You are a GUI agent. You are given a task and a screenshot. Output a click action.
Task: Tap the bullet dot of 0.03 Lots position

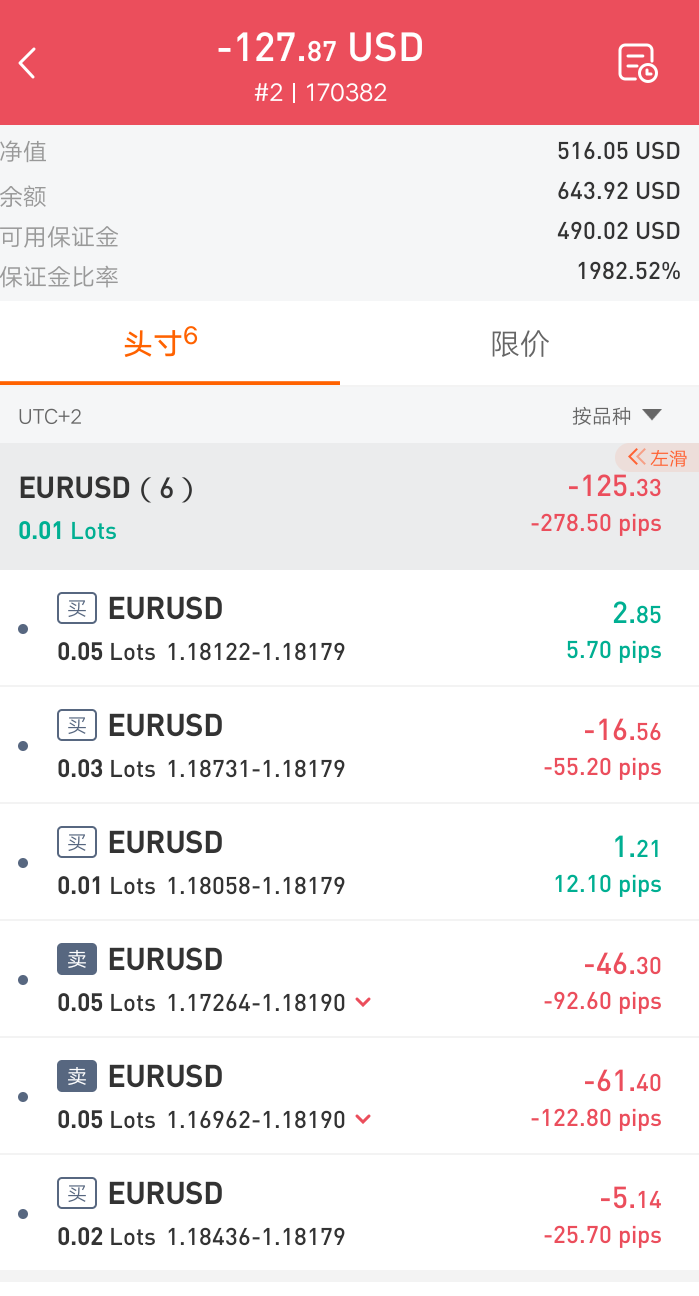pos(23,745)
